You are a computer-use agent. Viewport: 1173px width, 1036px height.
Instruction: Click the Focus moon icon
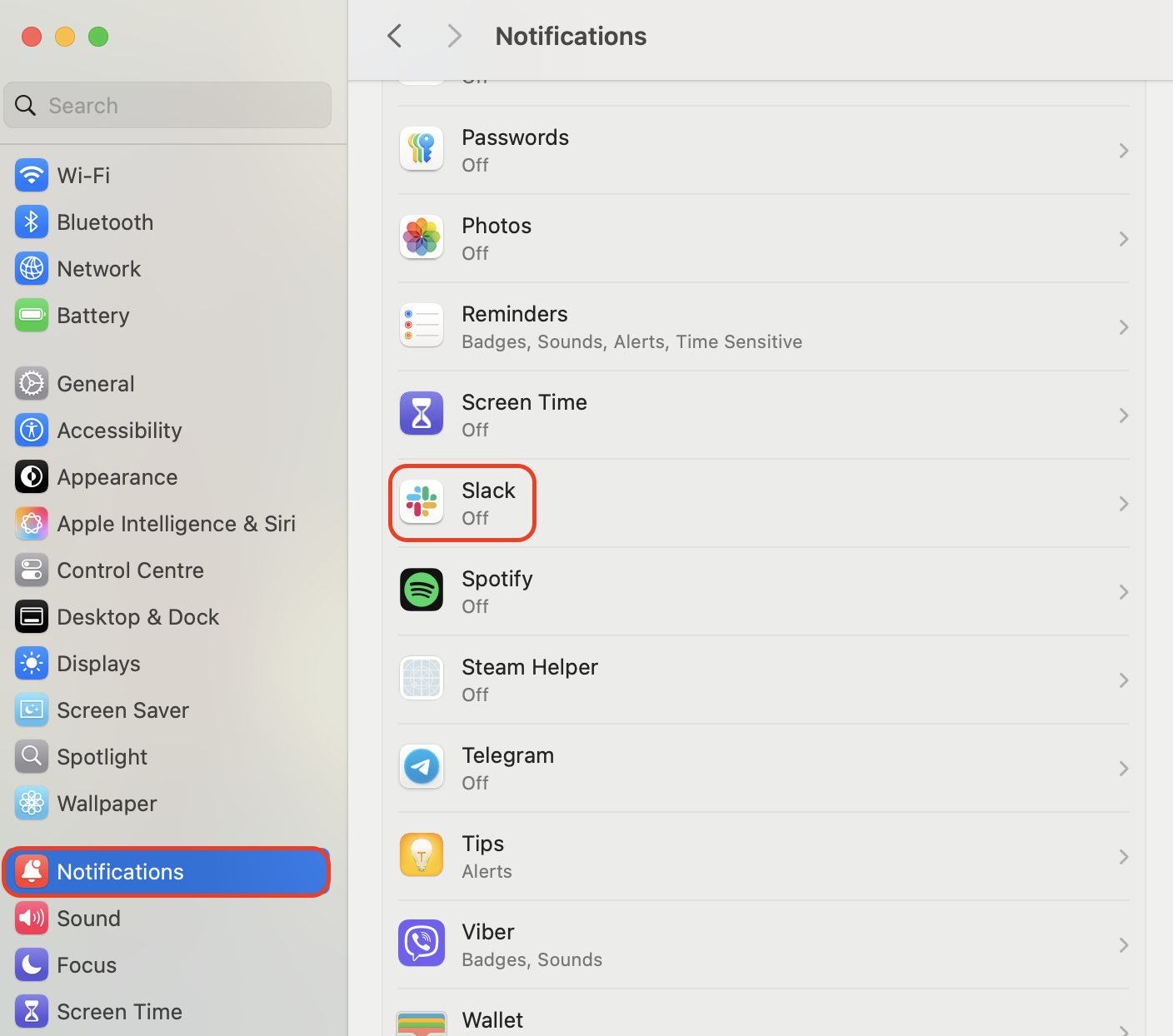[x=32, y=965]
